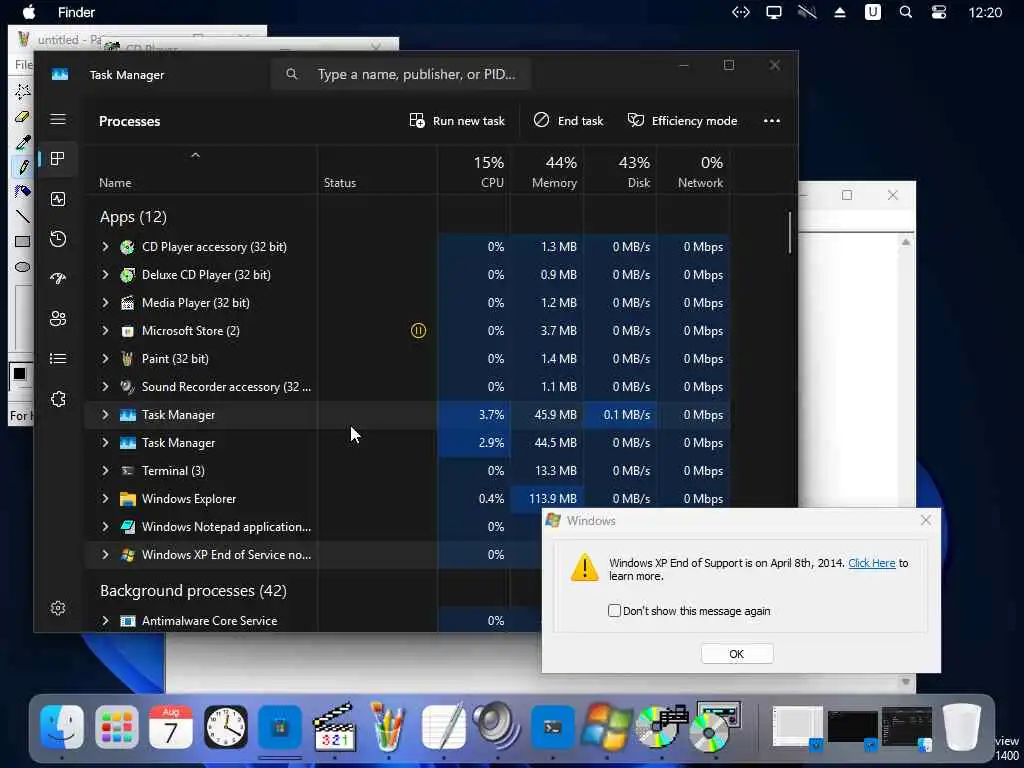Open Calendar icon in the dock
Viewport: 1024px width, 768px height.
tap(171, 727)
